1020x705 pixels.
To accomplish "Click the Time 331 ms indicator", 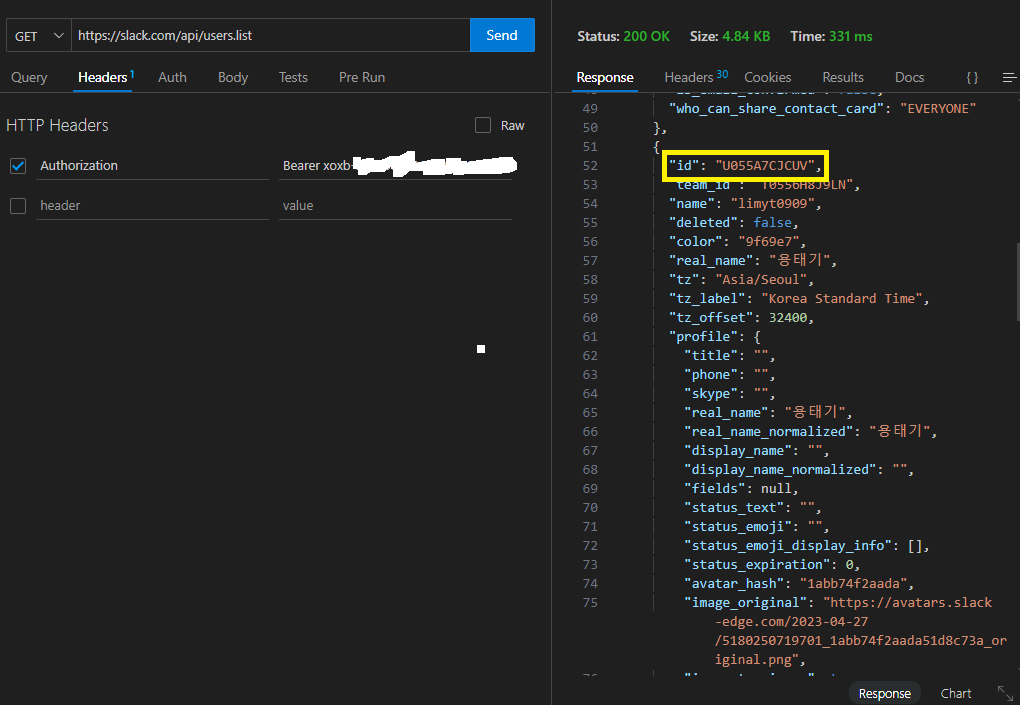I will pyautogui.click(x=831, y=36).
